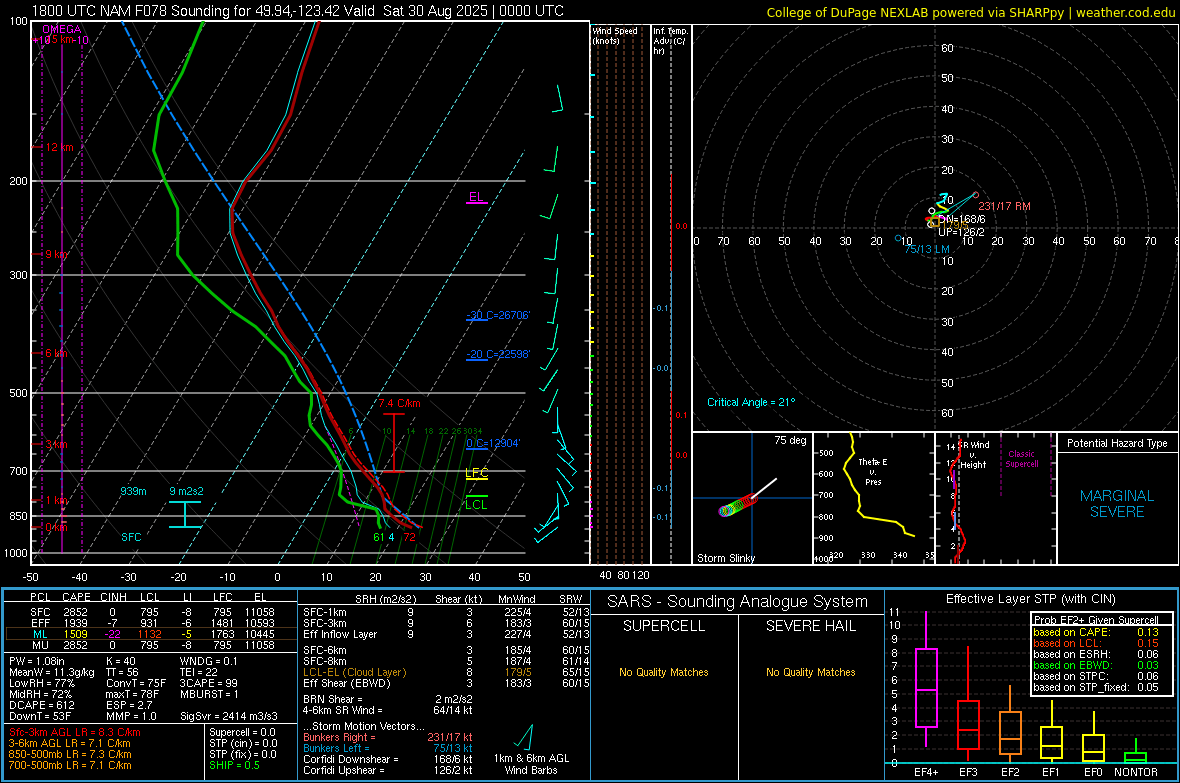Screen dimensions: 1180x783
Task: Click the 'Effective Layer STP (with CIN)' title
Action: pyautogui.click(x=1030, y=599)
